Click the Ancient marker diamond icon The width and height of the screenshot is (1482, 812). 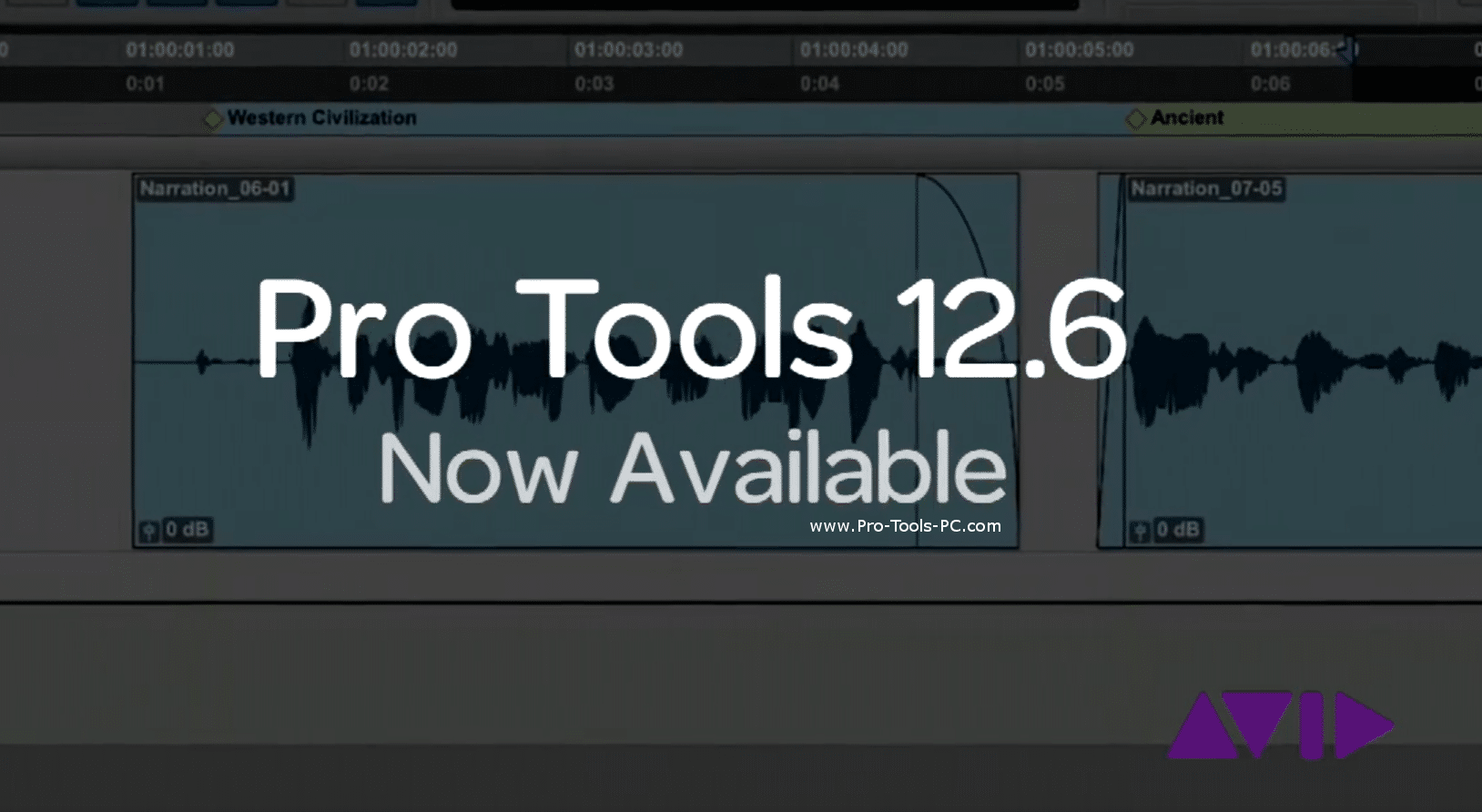point(1136,119)
